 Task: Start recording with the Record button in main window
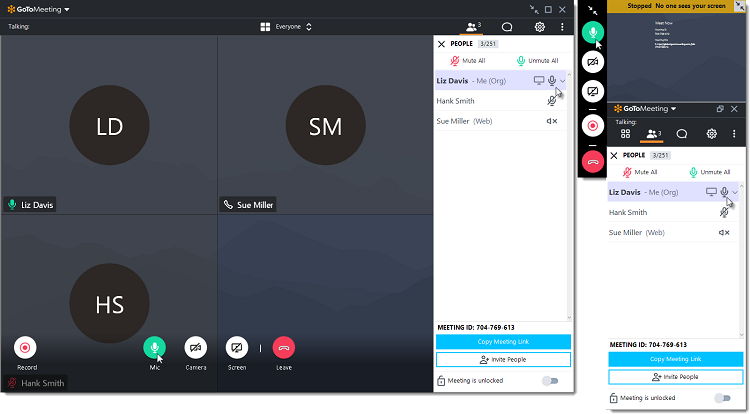(x=25, y=348)
